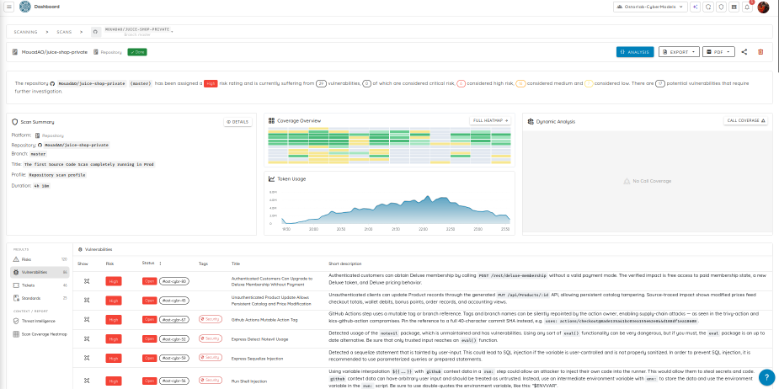779x389 pixels.
Task: Click the notifications bell icon
Action: [x=747, y=7]
